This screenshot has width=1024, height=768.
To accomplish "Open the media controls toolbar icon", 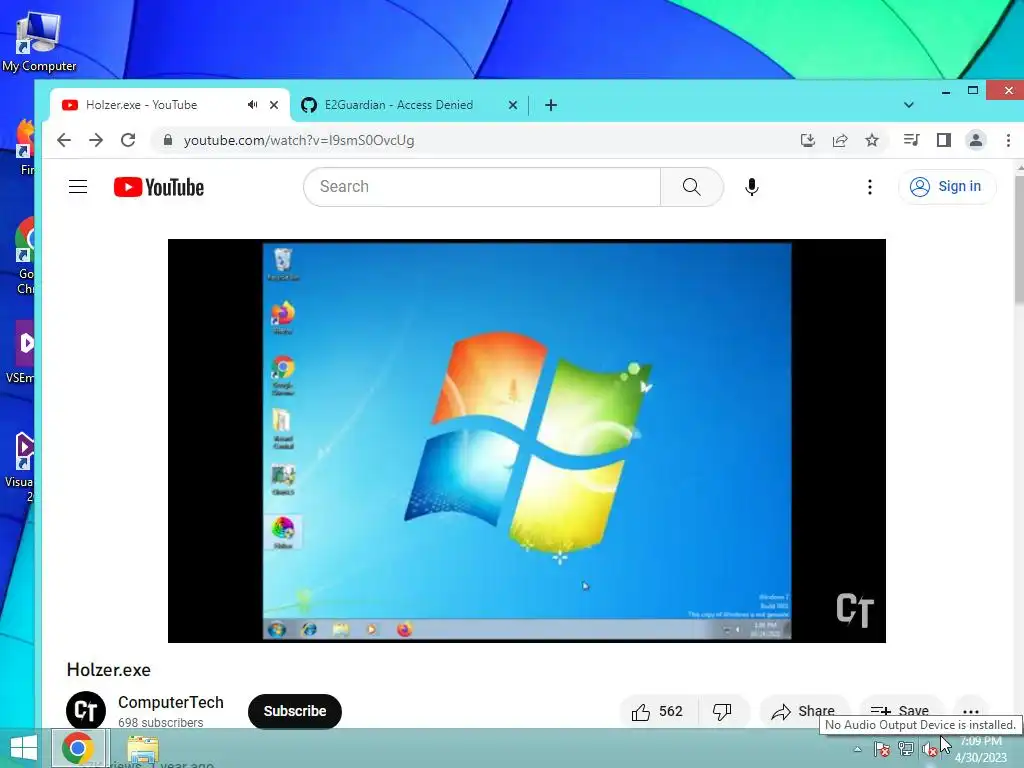I will pos(912,140).
